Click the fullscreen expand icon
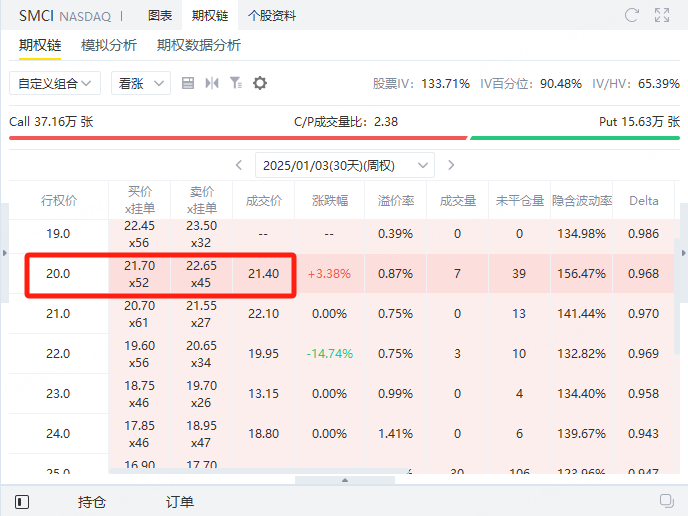Image resolution: width=688 pixels, height=516 pixels. (662, 15)
